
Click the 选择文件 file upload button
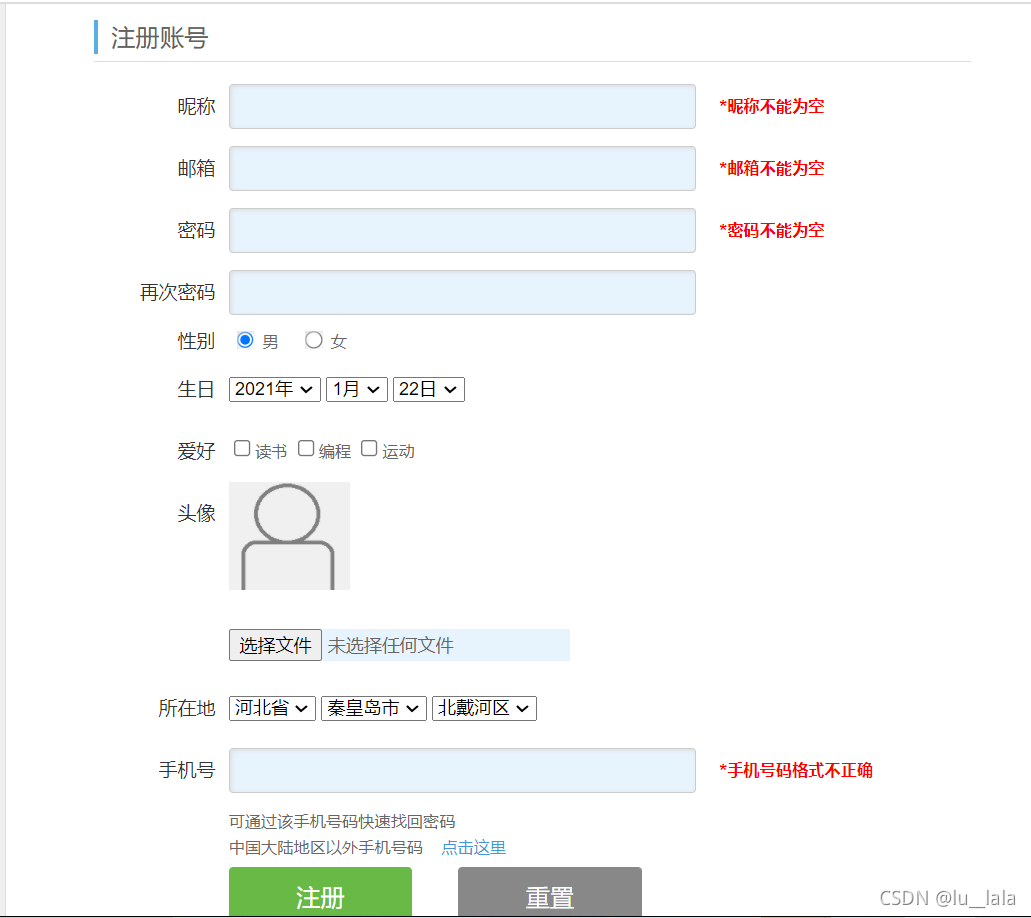[275, 645]
